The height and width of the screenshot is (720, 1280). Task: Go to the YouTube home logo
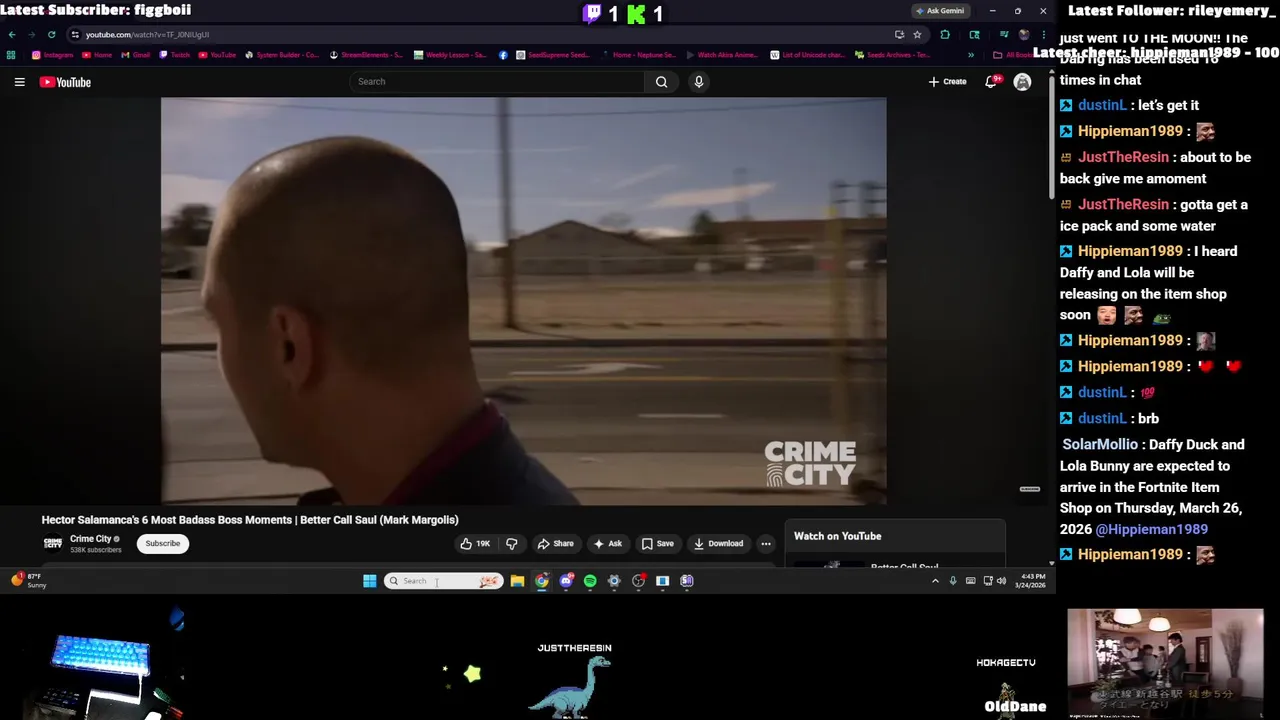tap(65, 82)
